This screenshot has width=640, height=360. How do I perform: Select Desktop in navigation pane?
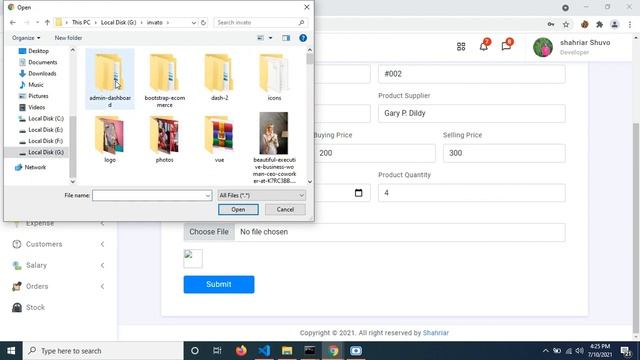tap(38, 51)
